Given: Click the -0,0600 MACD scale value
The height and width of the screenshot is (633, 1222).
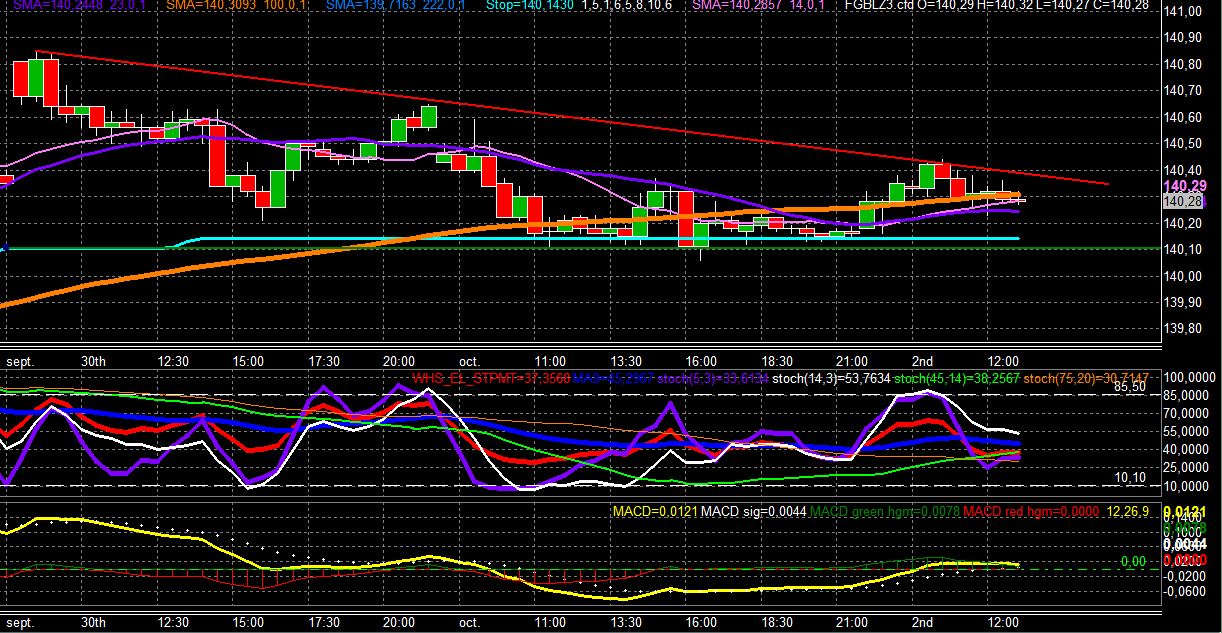Looking at the screenshot, I should pyautogui.click(x=1184, y=591).
